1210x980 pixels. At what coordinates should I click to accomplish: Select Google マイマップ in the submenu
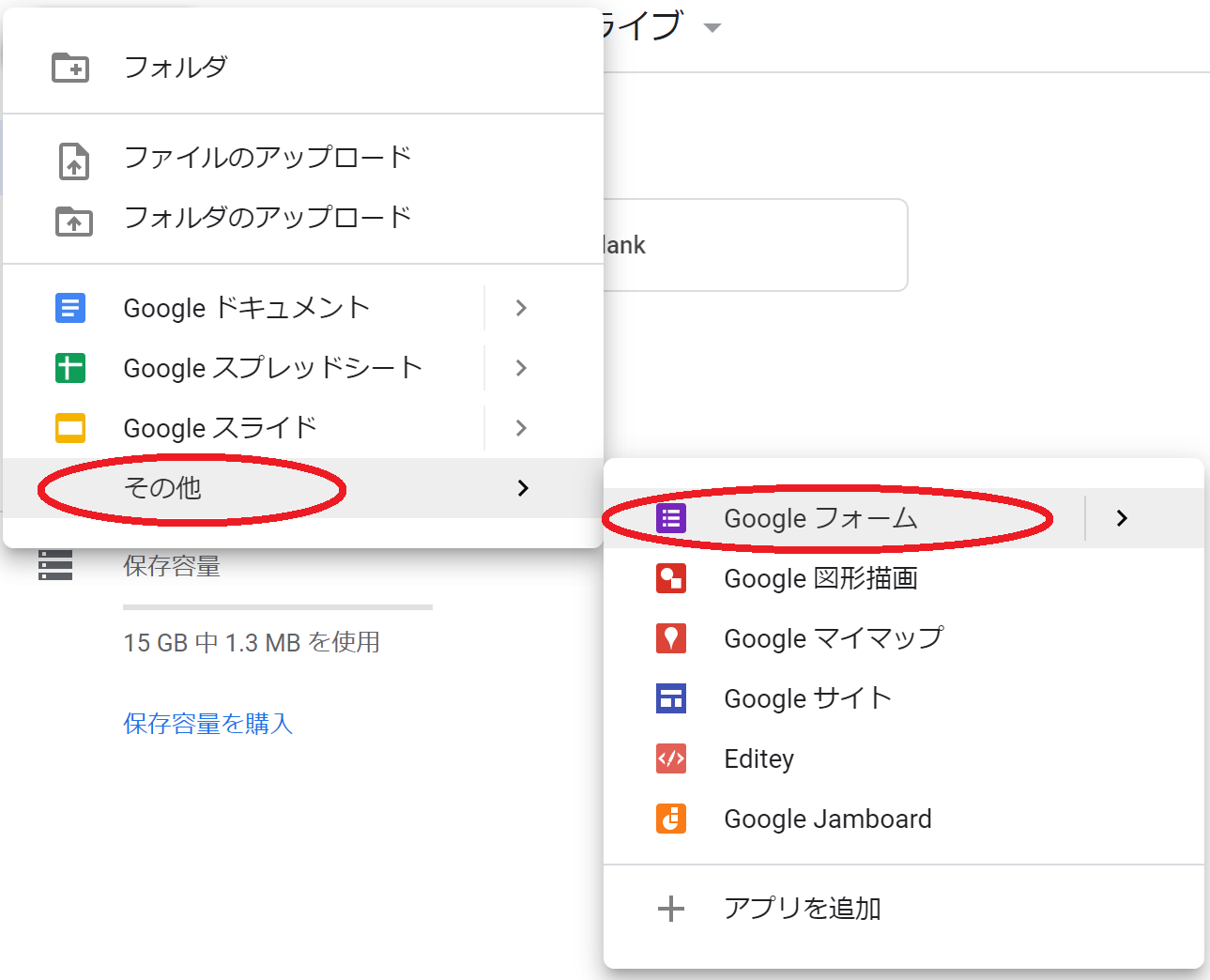coord(904,638)
